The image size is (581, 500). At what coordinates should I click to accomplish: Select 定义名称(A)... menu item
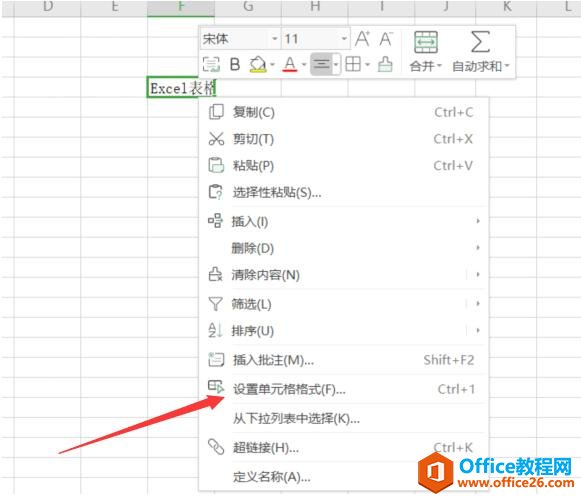[343, 476]
